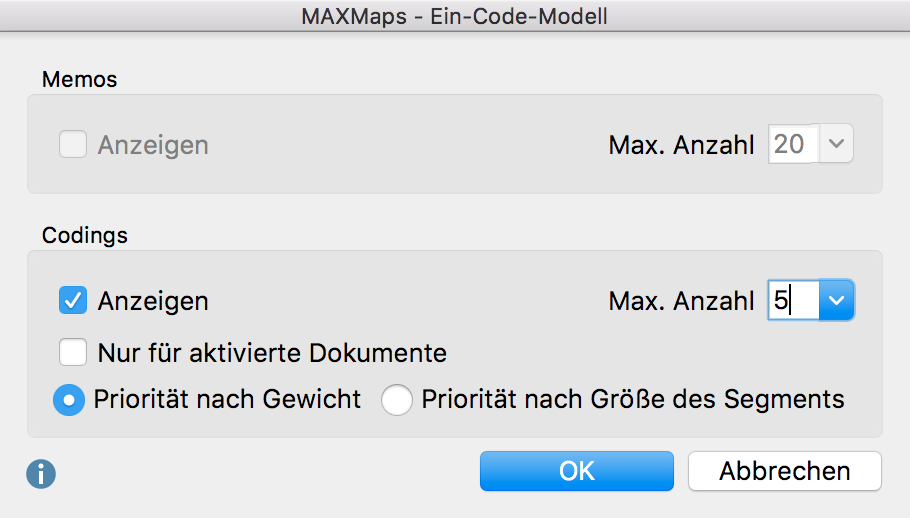
Task: Click the Priorität nach Gewicht label text
Action: tap(227, 399)
